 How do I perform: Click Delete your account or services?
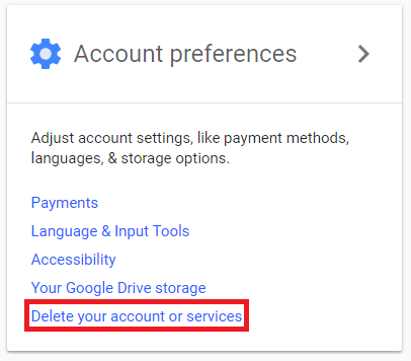point(137,316)
